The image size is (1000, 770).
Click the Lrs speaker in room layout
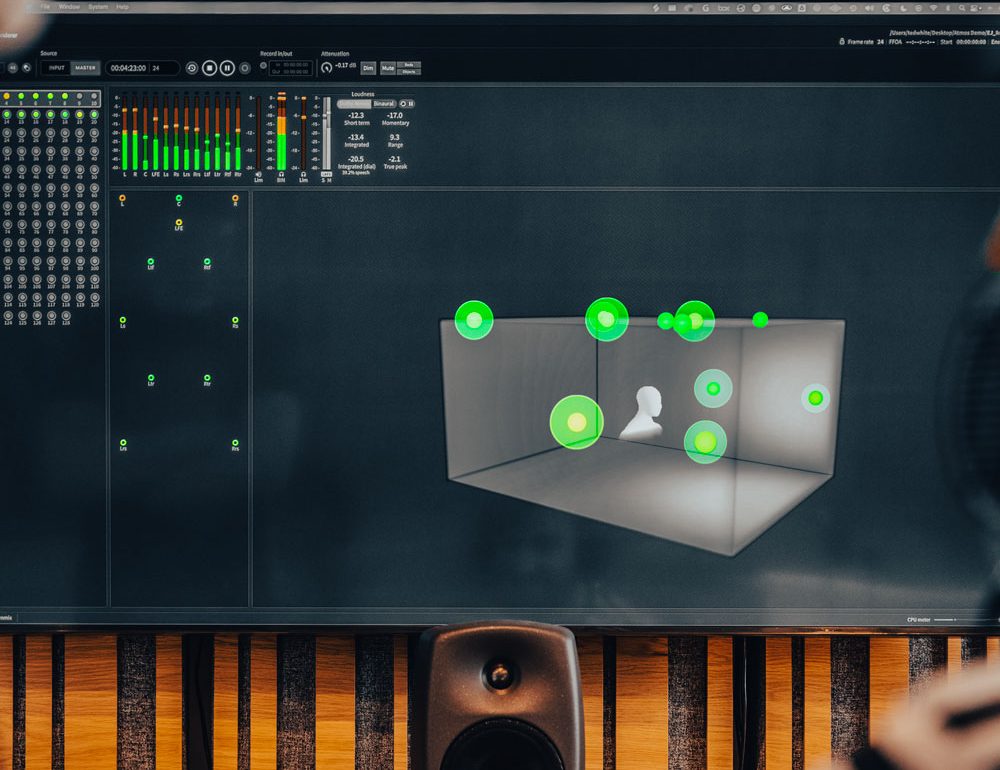coord(122,443)
